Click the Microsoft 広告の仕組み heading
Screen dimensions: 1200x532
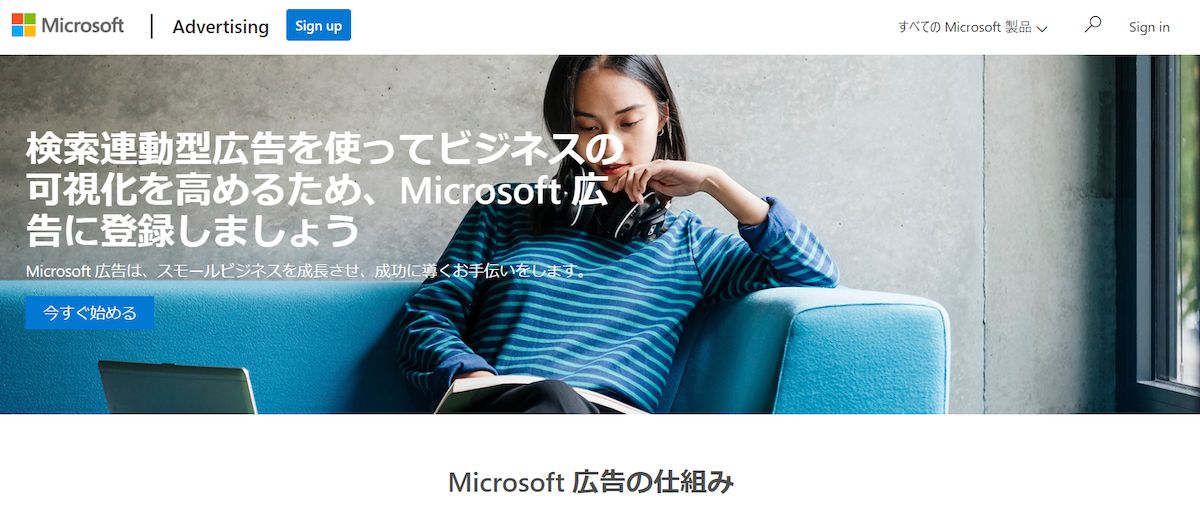tap(591, 483)
